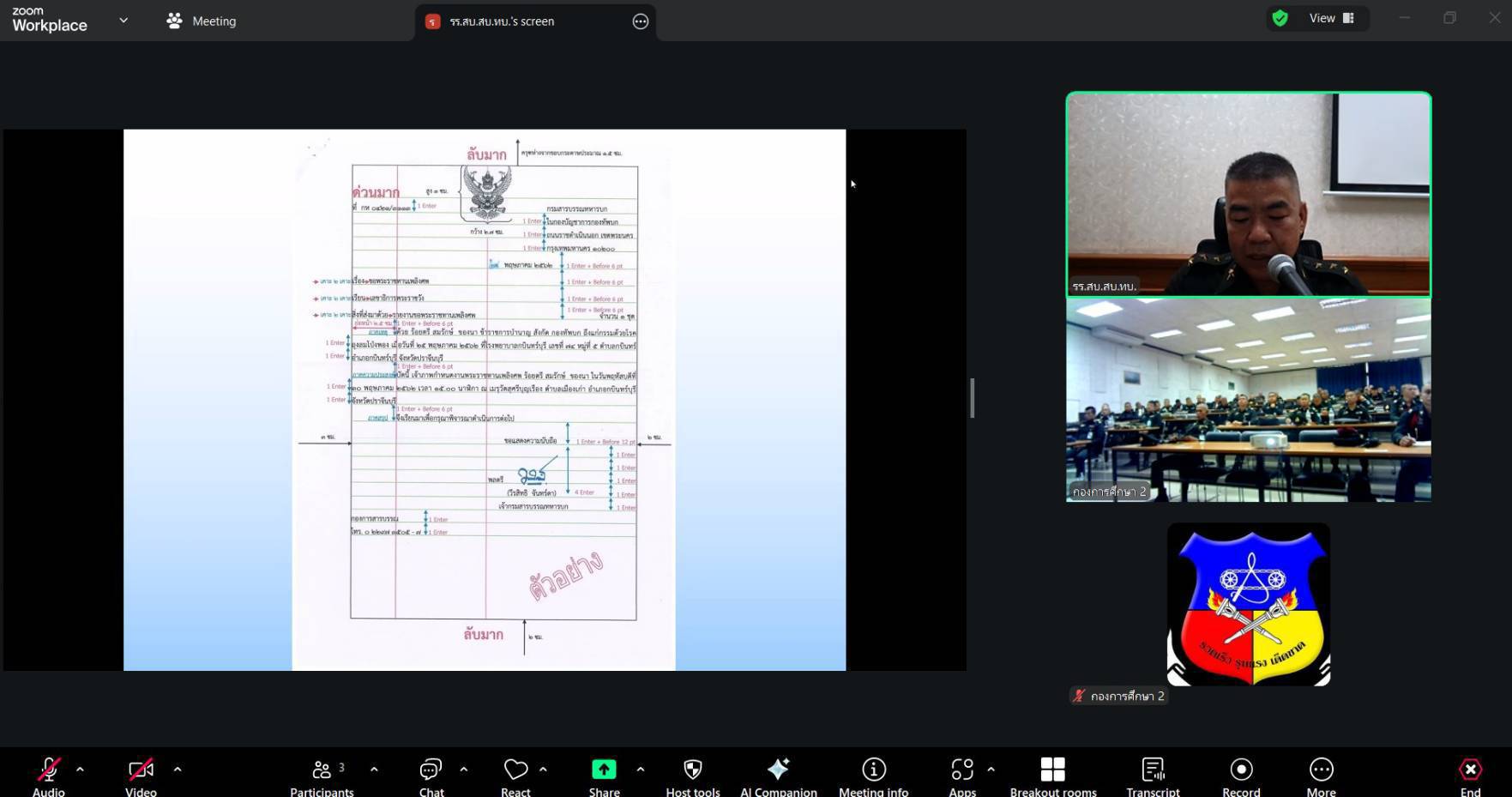The width and height of the screenshot is (1512, 797).
Task: Open the Transcript panel
Action: 1153,770
